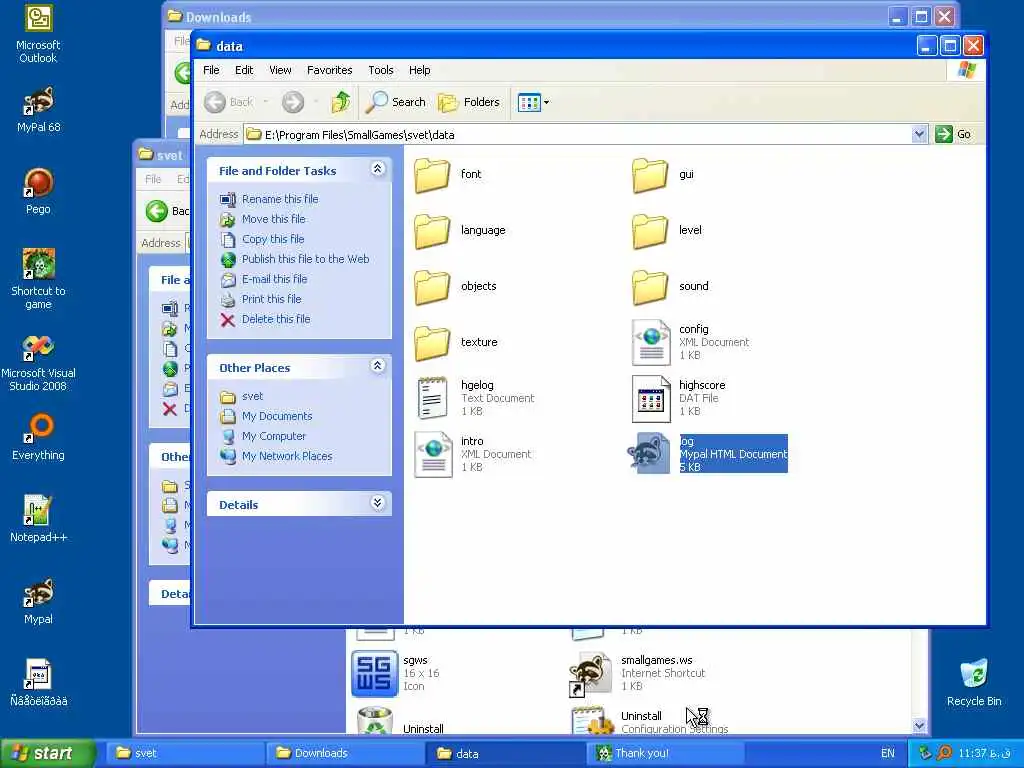
Task: Click Rename this file
Action: (280, 199)
